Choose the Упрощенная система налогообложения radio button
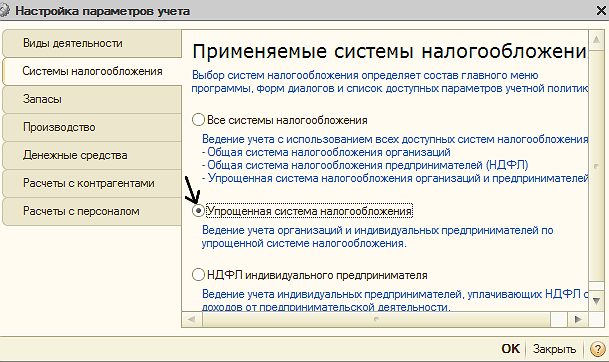Screen dimensions: 609x362 pos(198,211)
